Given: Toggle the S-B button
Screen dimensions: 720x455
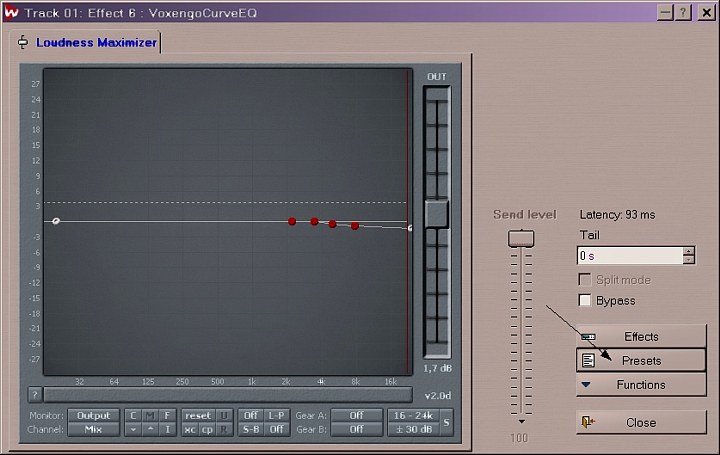Looking at the screenshot, I should tap(250, 429).
